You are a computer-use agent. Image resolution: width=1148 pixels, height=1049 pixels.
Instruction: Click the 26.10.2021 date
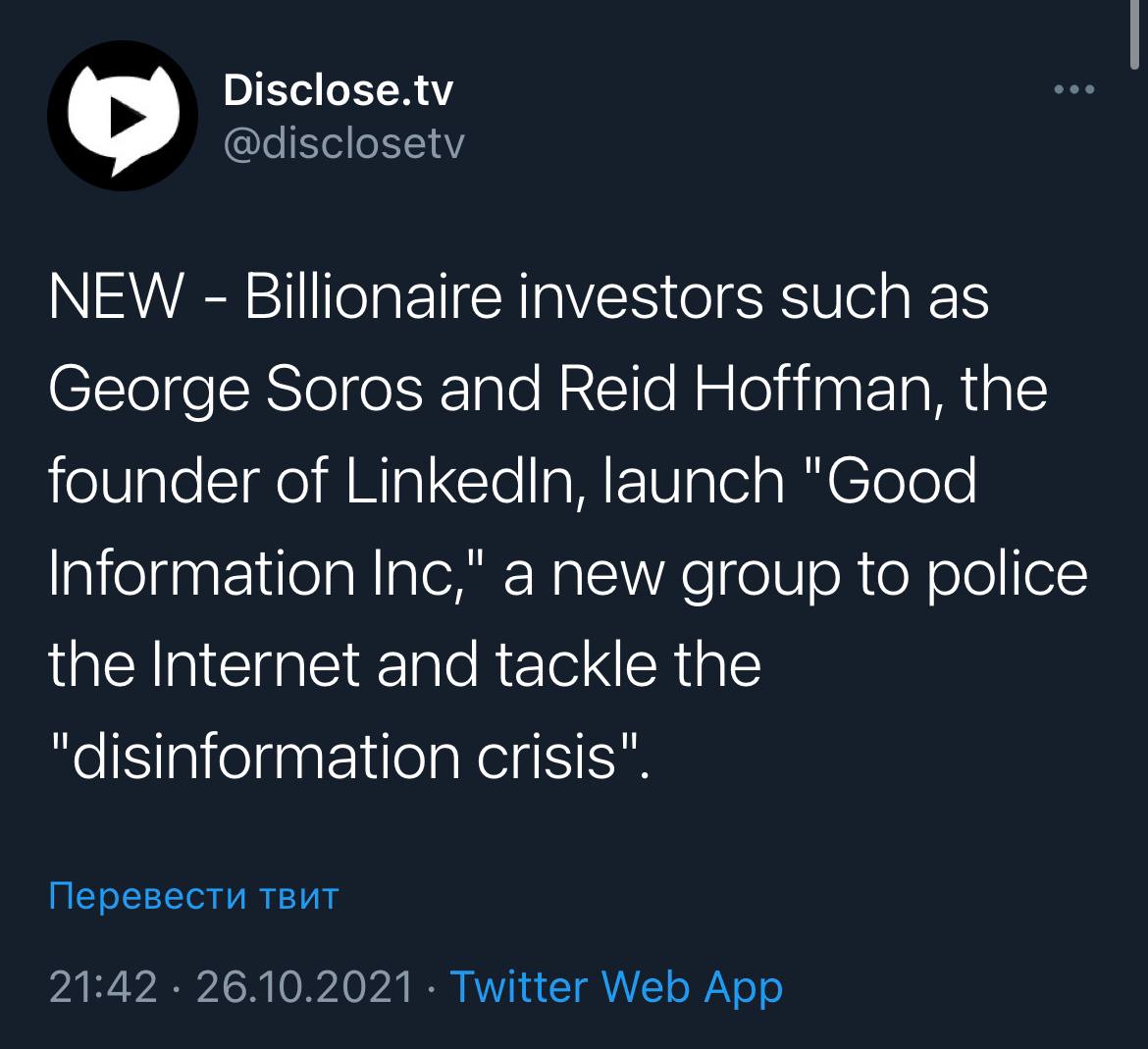pos(304,986)
